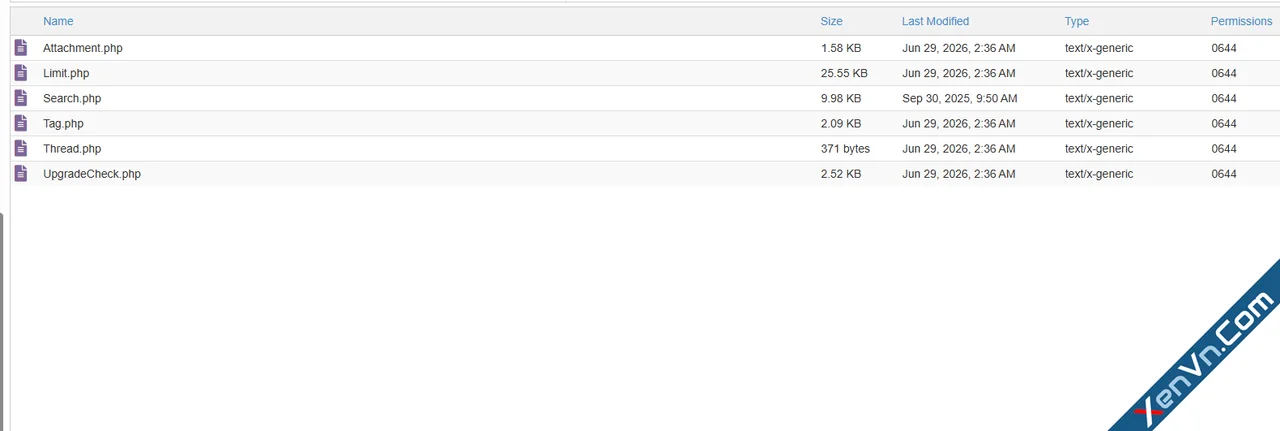This screenshot has height=431, width=1280.
Task: Sort files by the Size column
Action: point(831,21)
